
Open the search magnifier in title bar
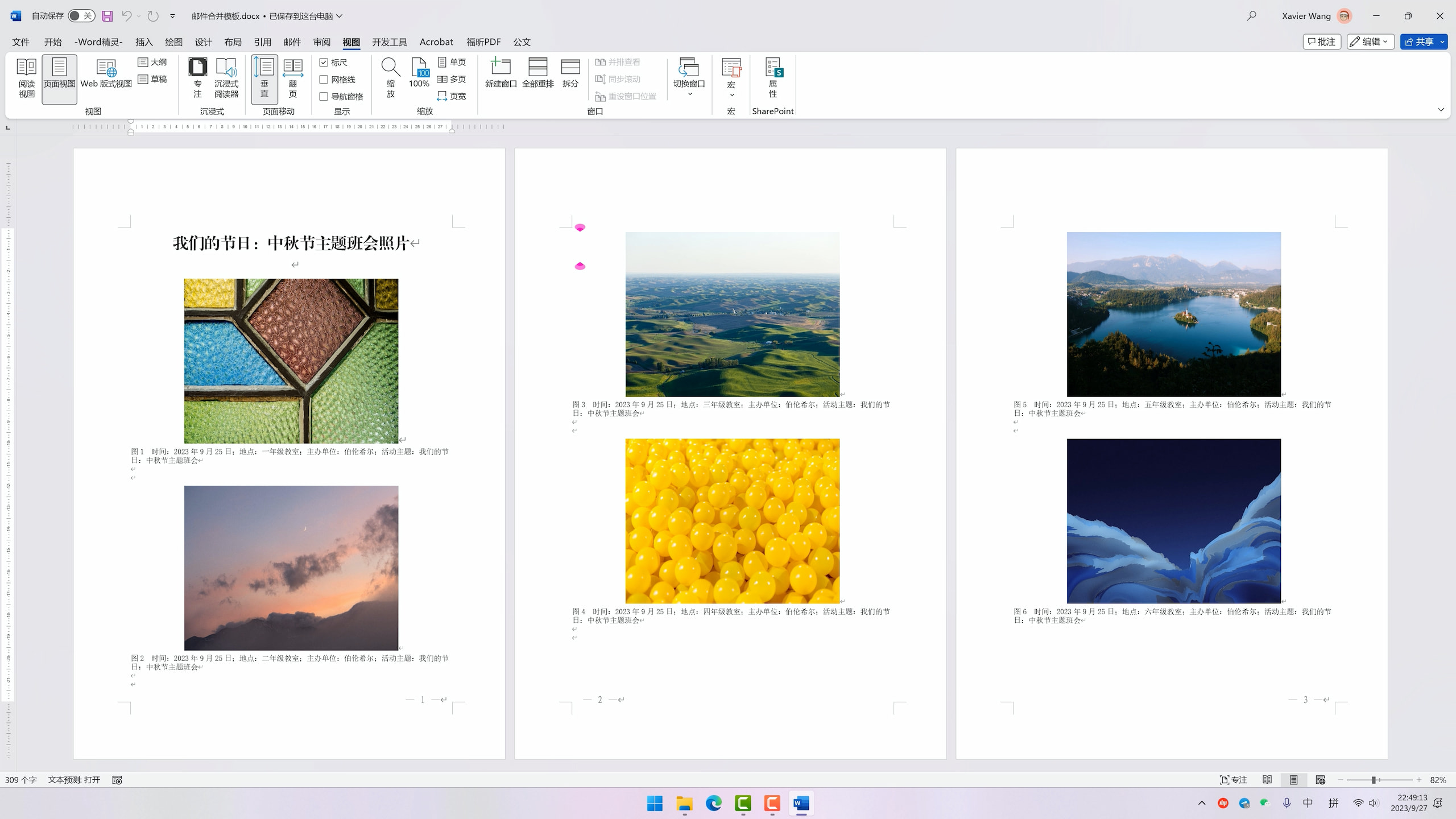[1251, 16]
